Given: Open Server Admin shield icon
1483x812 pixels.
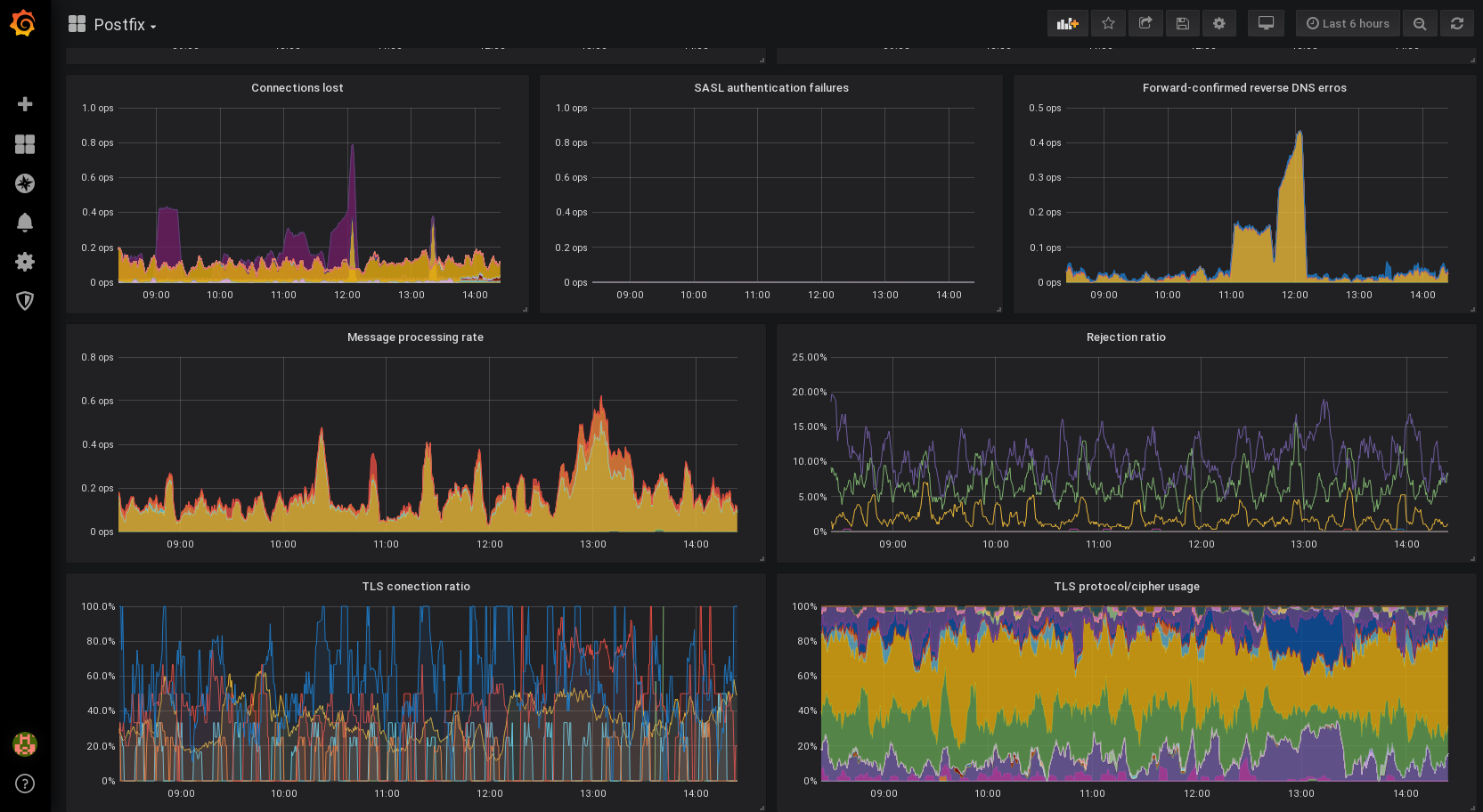Looking at the screenshot, I should [x=25, y=301].
